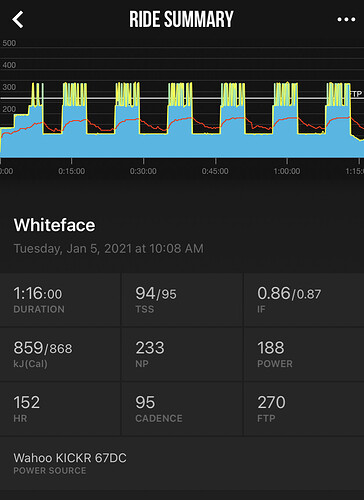Tap the ride date and time text

tap(109, 249)
